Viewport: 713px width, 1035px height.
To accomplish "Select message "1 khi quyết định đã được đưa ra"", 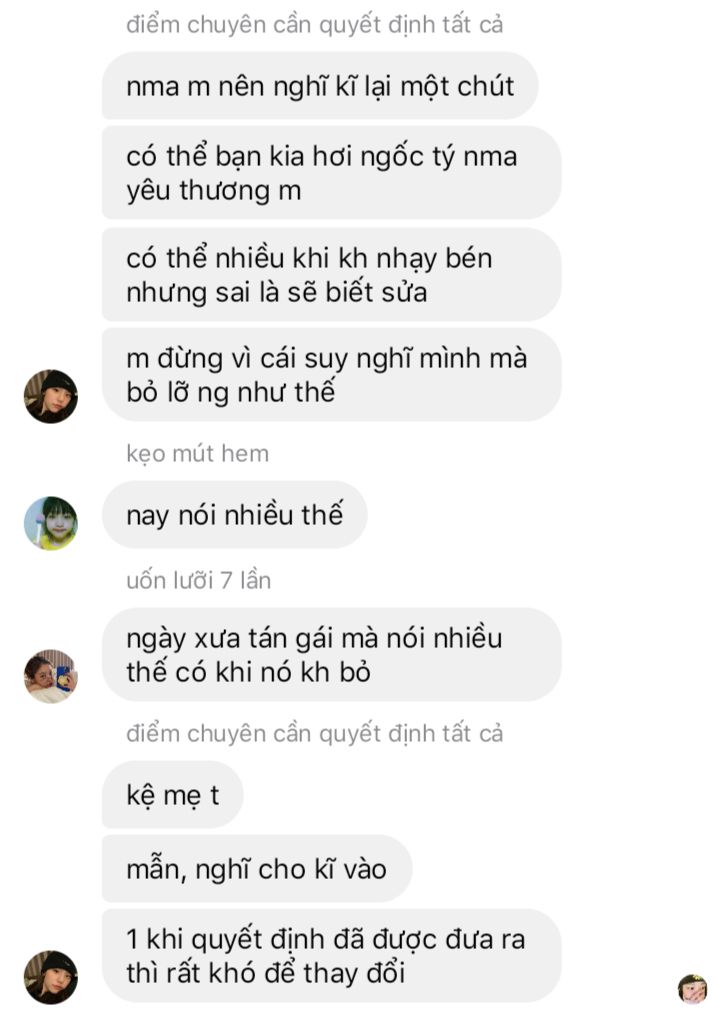I will (x=331, y=956).
